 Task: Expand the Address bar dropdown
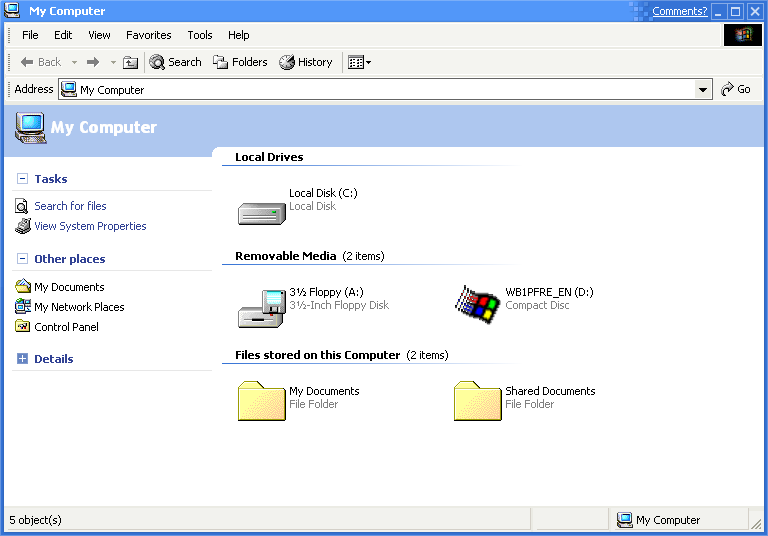tap(703, 90)
